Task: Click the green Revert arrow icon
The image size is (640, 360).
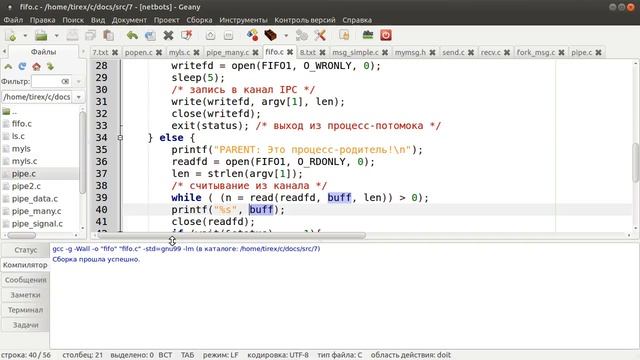Action: 132,36
